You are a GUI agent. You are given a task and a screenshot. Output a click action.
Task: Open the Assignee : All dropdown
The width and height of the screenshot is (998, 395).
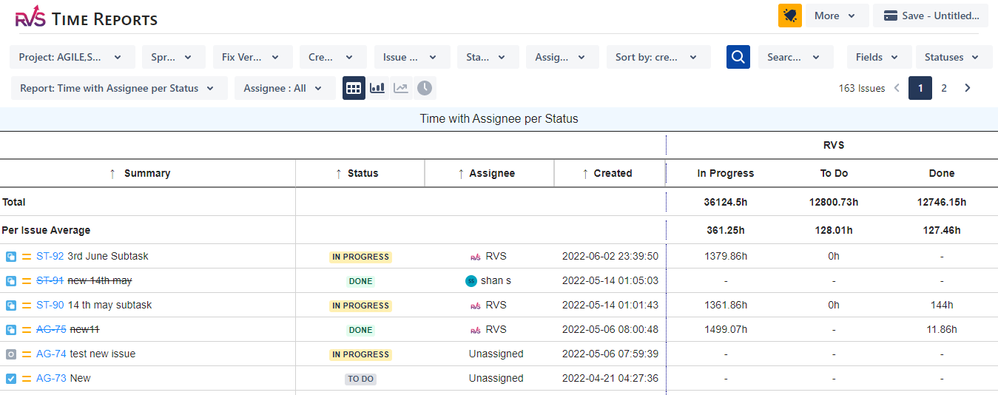pos(285,88)
